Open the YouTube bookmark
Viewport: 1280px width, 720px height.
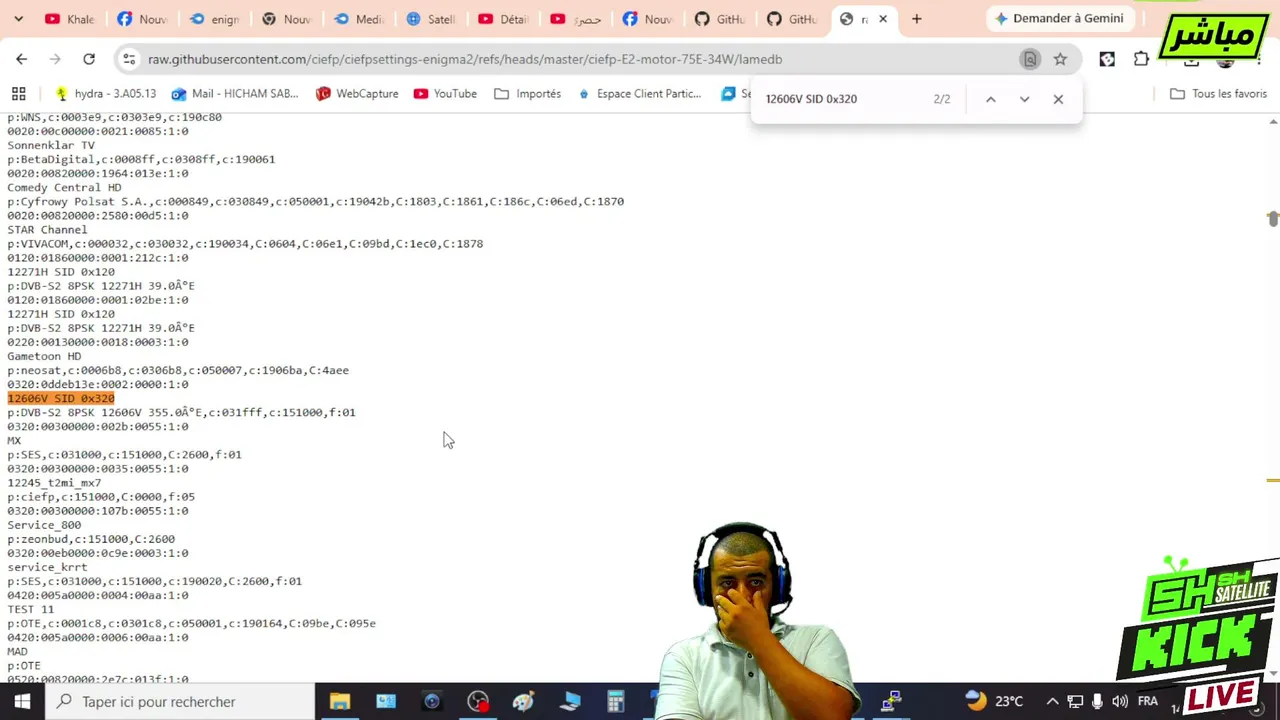click(445, 94)
